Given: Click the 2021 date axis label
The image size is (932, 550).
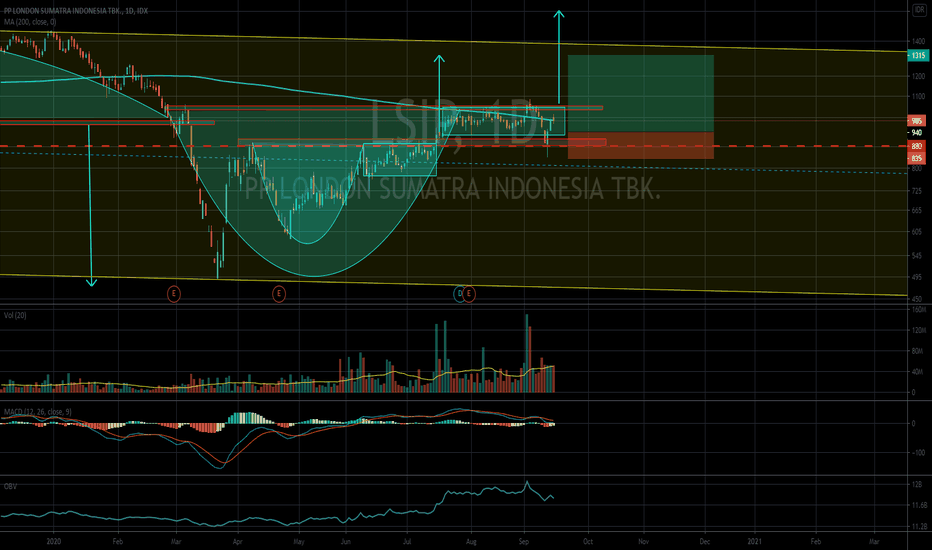Looking at the screenshot, I should point(755,542).
